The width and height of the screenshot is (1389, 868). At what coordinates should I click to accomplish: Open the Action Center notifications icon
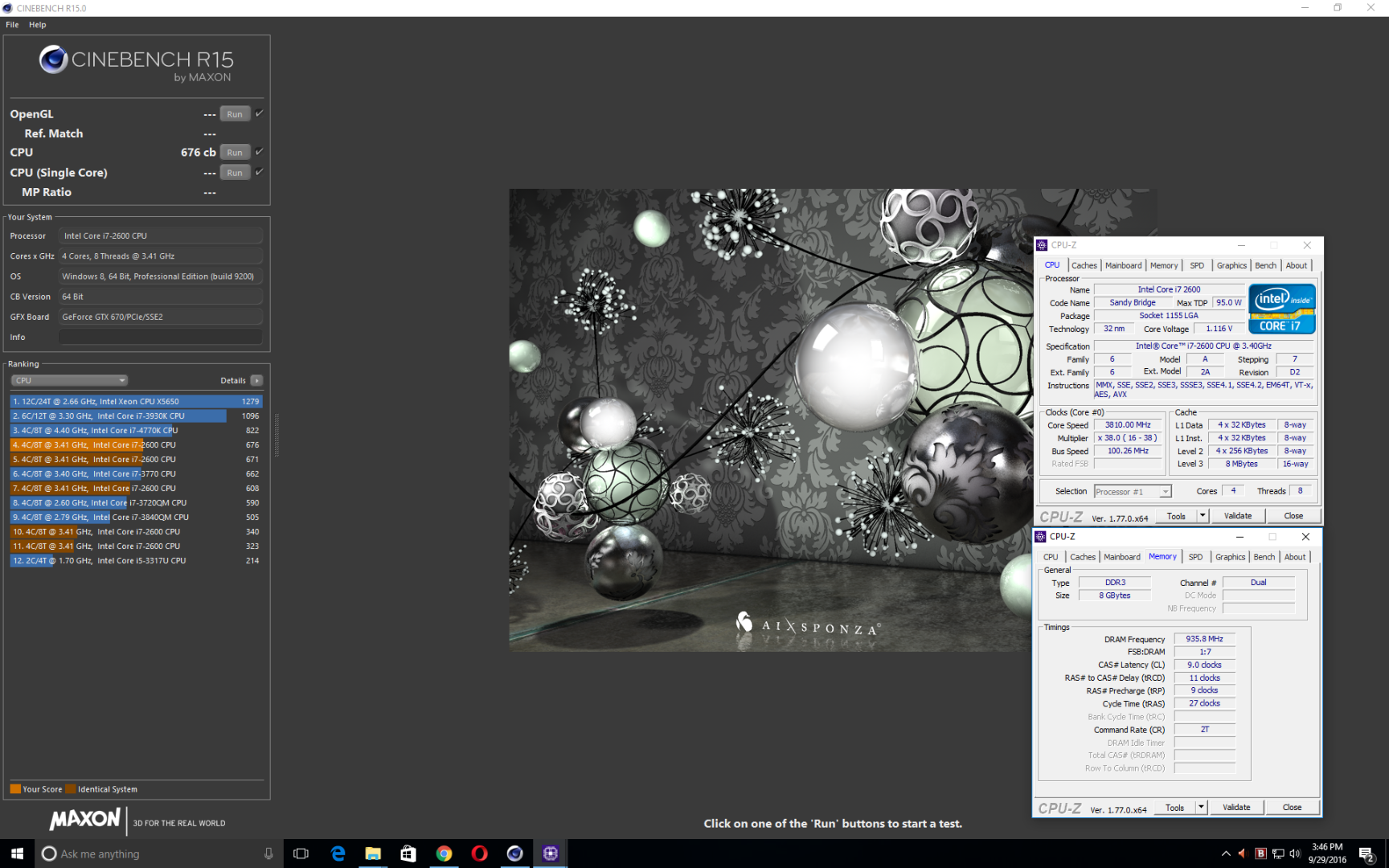[x=1366, y=854]
